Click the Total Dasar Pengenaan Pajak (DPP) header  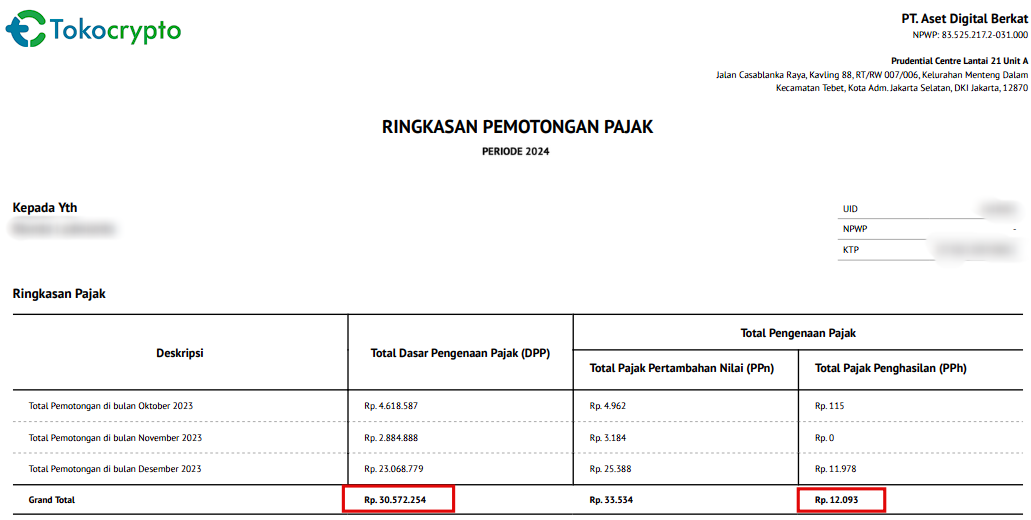pos(460,353)
